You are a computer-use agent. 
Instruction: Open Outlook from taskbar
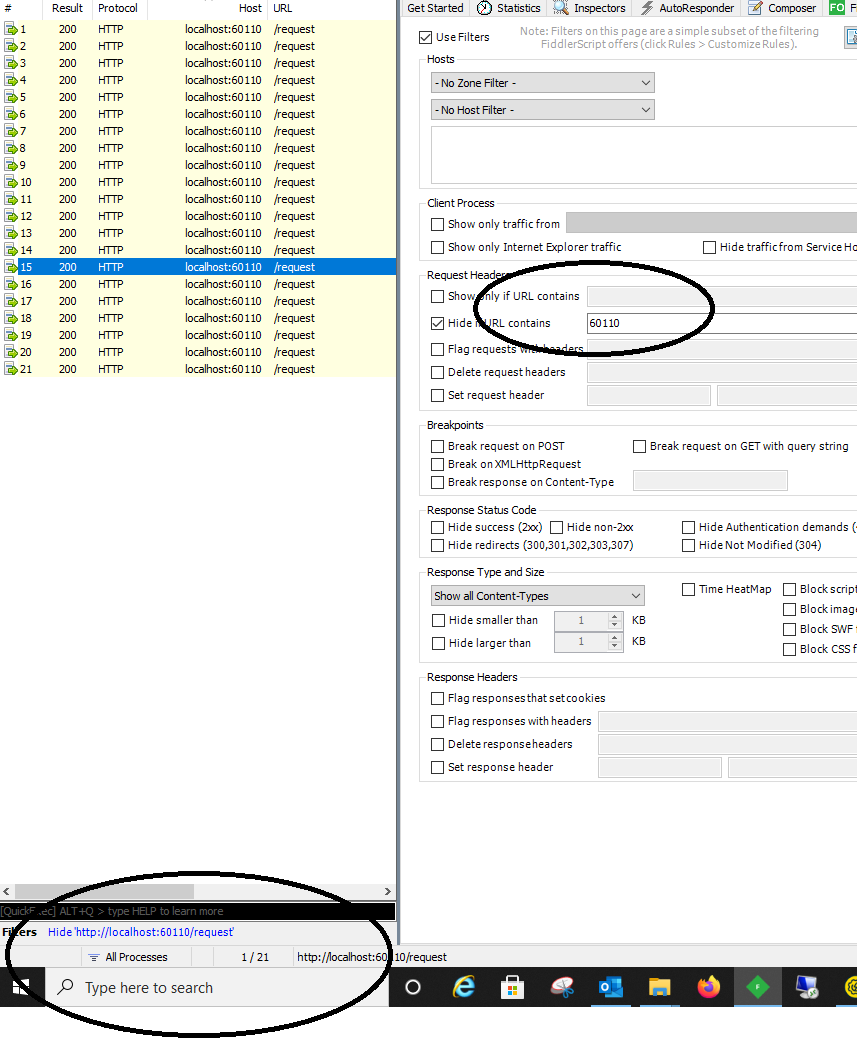610,987
